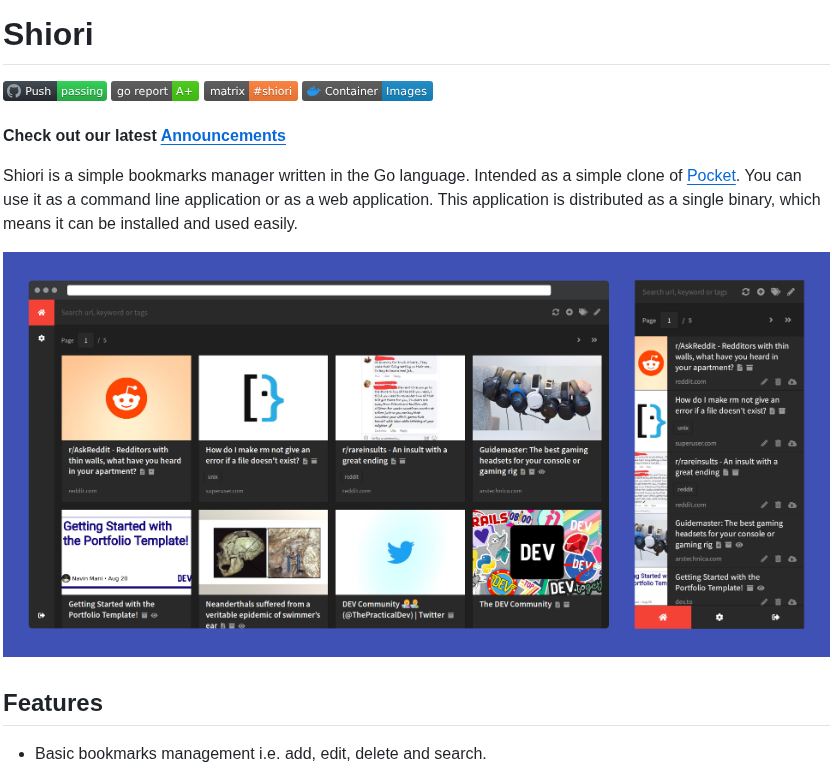Jump to last page in mobile view
The image size is (832, 768).
click(788, 320)
